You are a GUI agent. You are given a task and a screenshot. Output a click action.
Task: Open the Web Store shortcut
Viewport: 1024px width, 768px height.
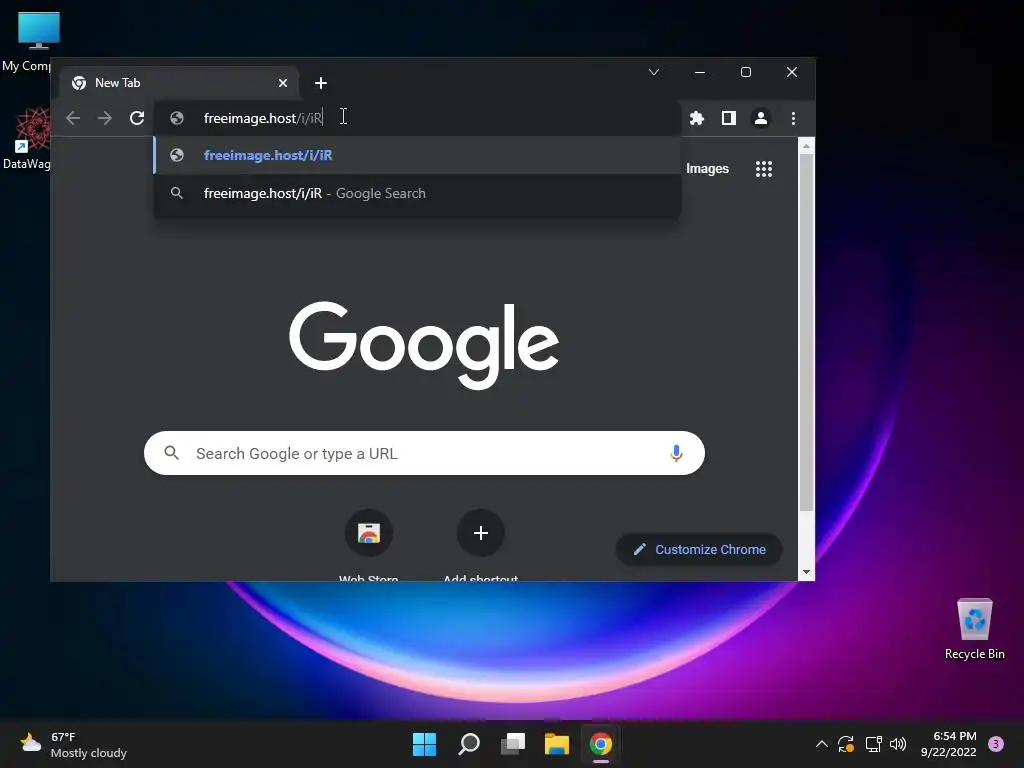point(368,545)
